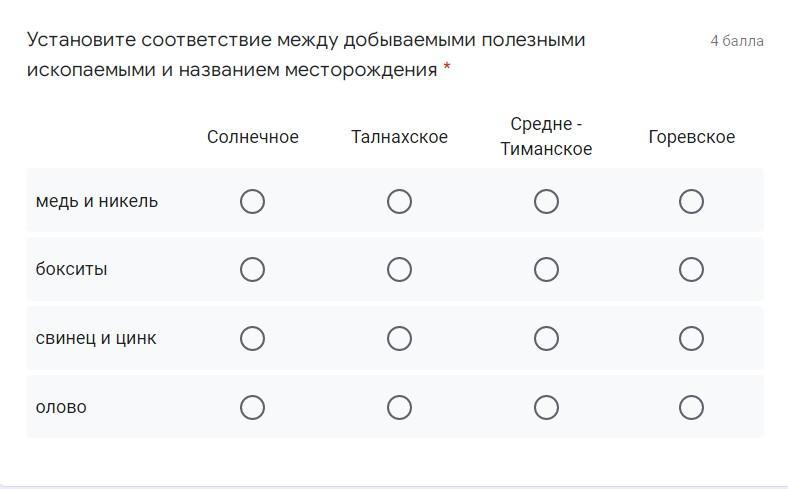Pick Талнахское in the олово row
788x489 pixels.
[x=399, y=407]
